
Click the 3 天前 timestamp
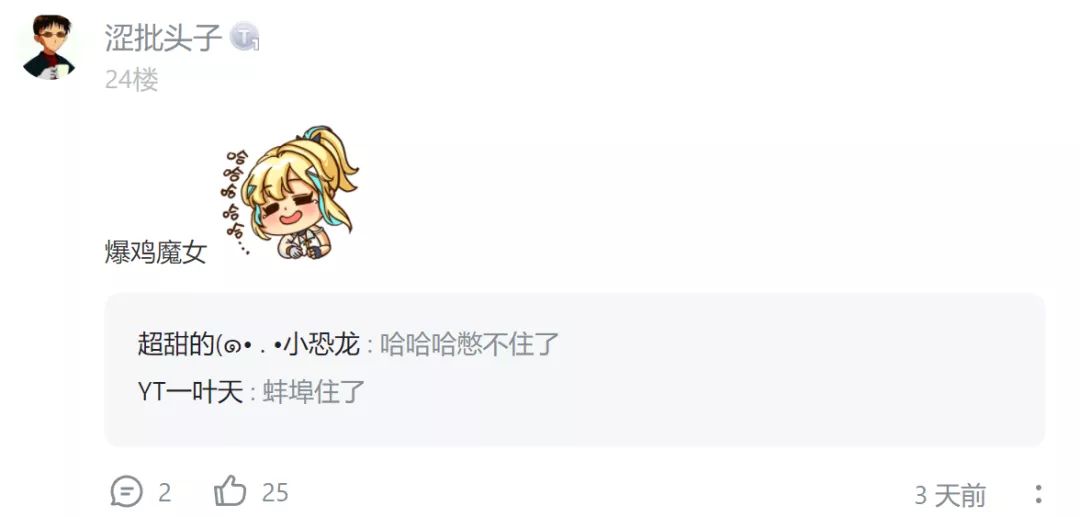click(x=950, y=496)
